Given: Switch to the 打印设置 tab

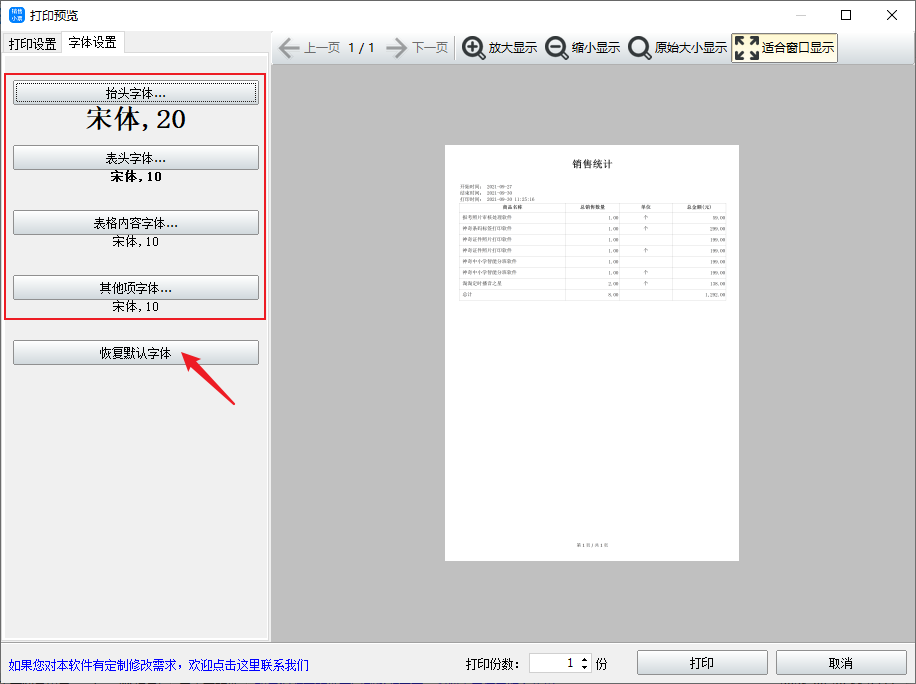Looking at the screenshot, I should [x=33, y=44].
